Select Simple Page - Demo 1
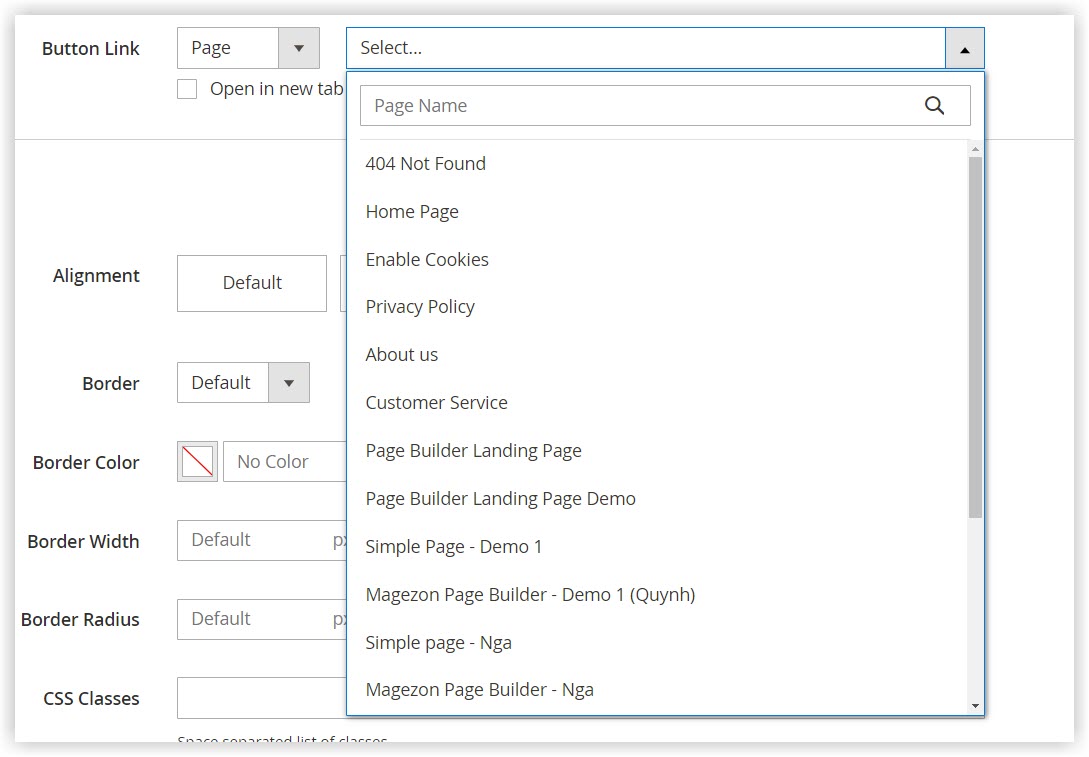Image resolution: width=1089 pixels, height=757 pixels. 454,547
